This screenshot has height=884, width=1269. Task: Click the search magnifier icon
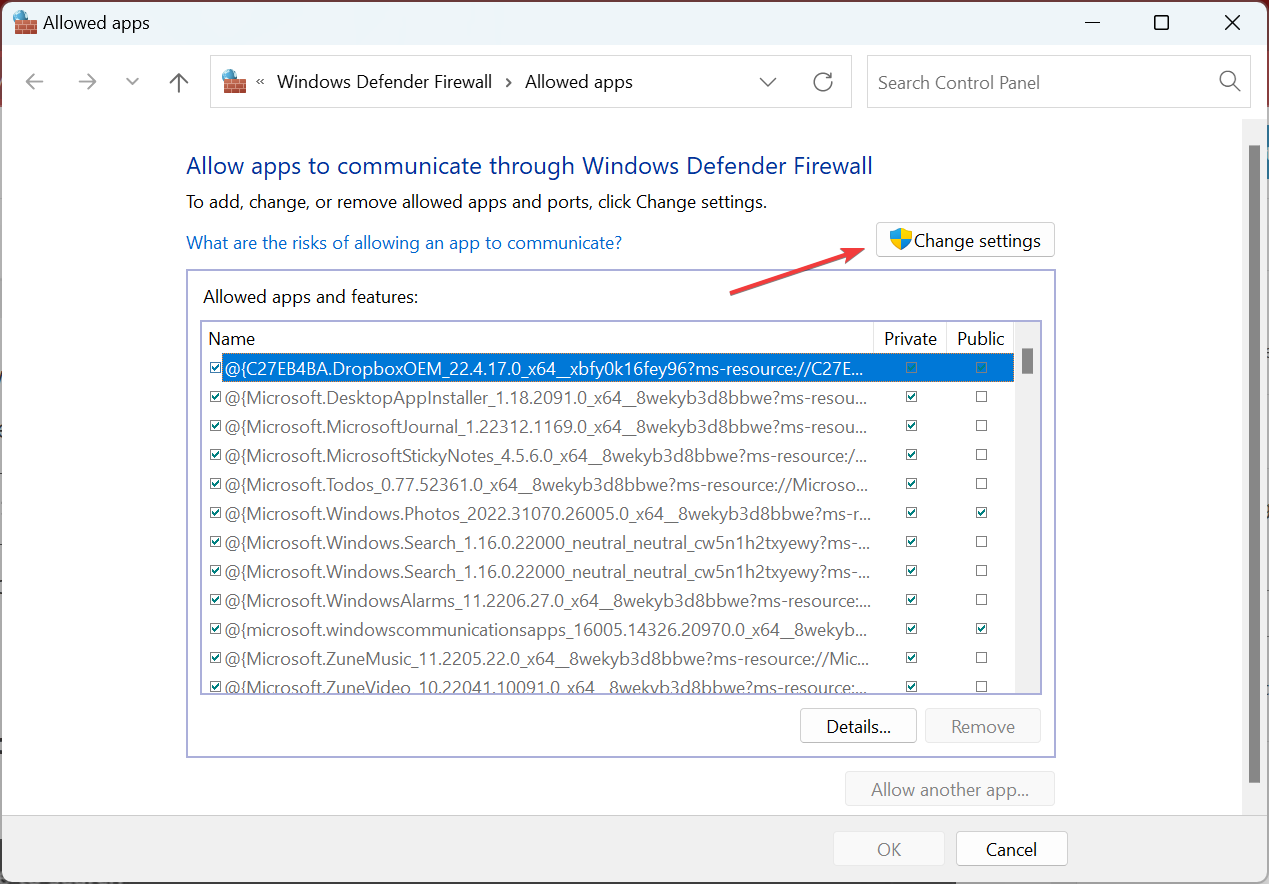pos(1230,82)
